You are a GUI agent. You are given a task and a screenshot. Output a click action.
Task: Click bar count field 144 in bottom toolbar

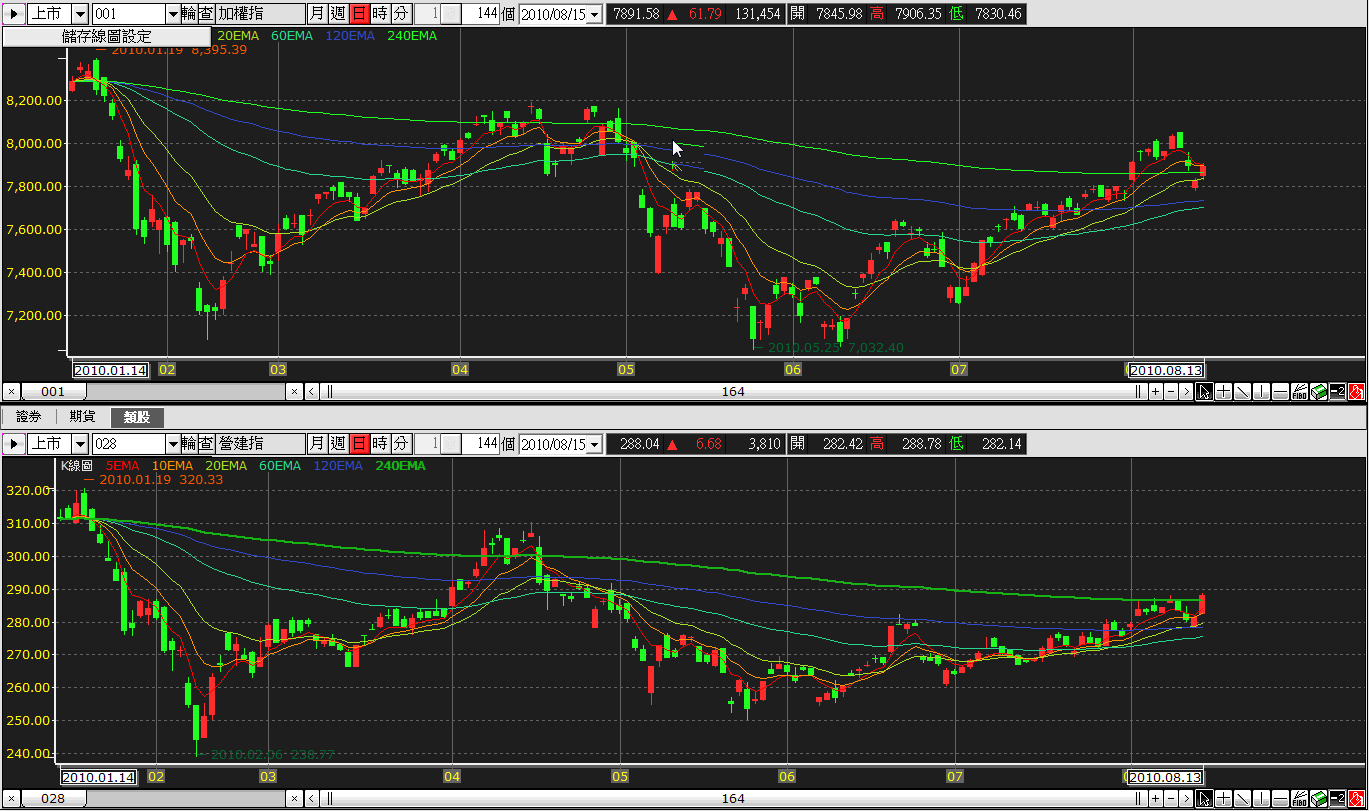pyautogui.click(x=481, y=443)
